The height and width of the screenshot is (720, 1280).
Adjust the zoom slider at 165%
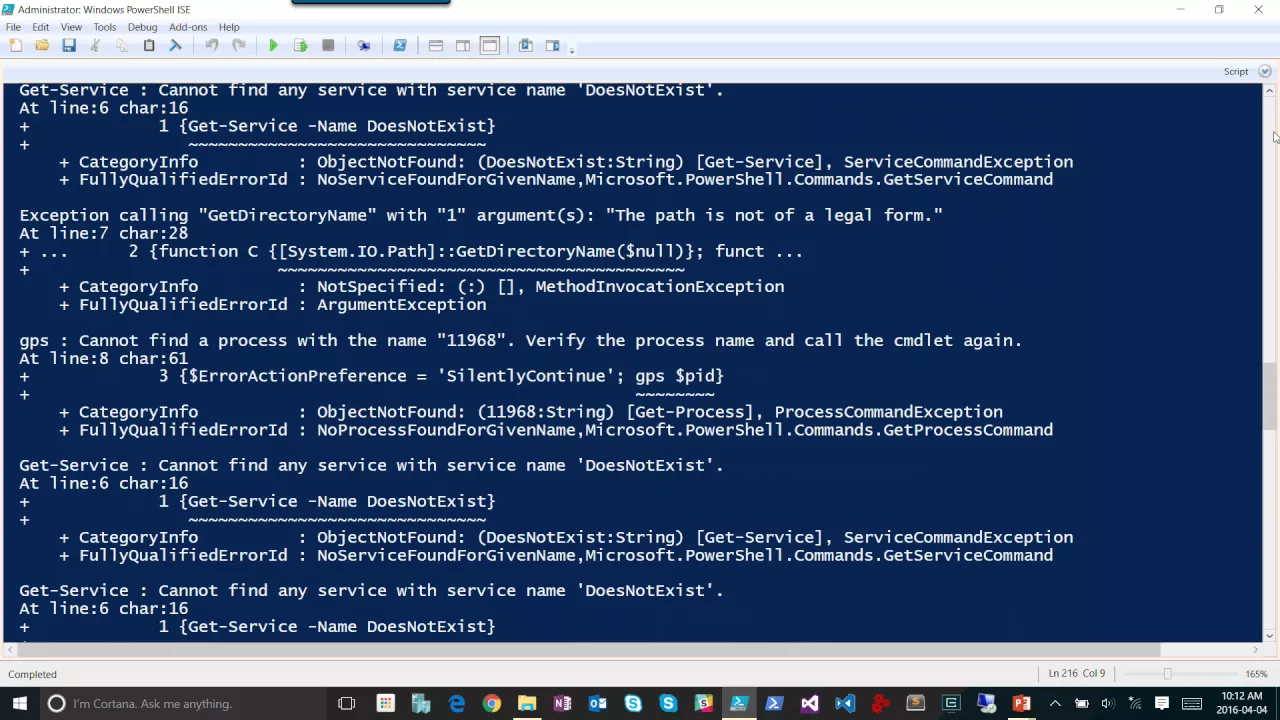[x=1167, y=674]
